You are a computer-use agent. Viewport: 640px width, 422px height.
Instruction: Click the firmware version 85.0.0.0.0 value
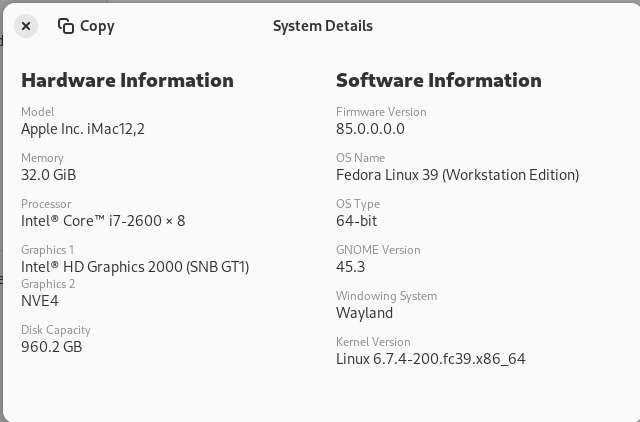point(370,128)
